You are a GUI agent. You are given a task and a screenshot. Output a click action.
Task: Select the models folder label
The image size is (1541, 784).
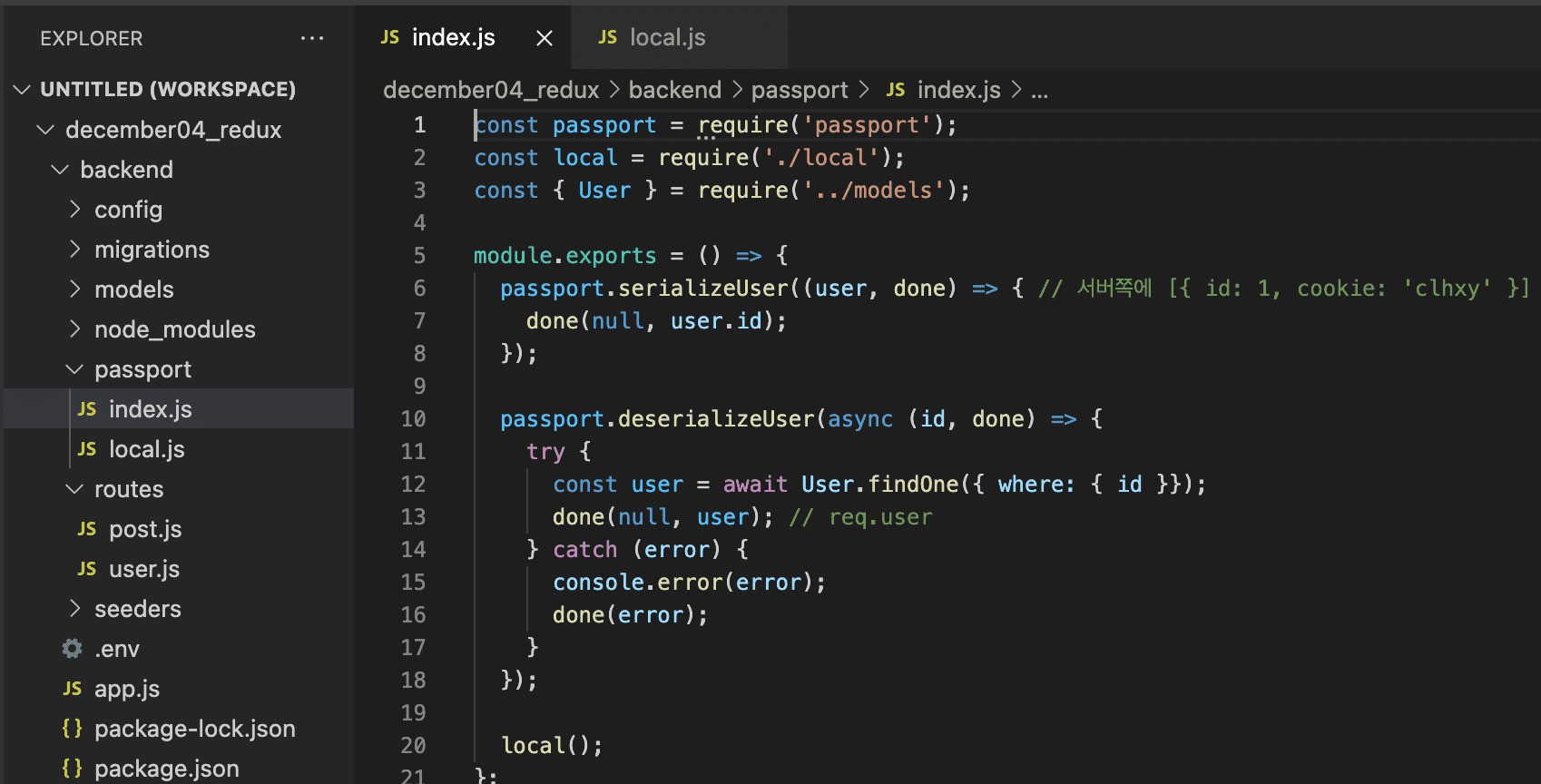[134, 289]
